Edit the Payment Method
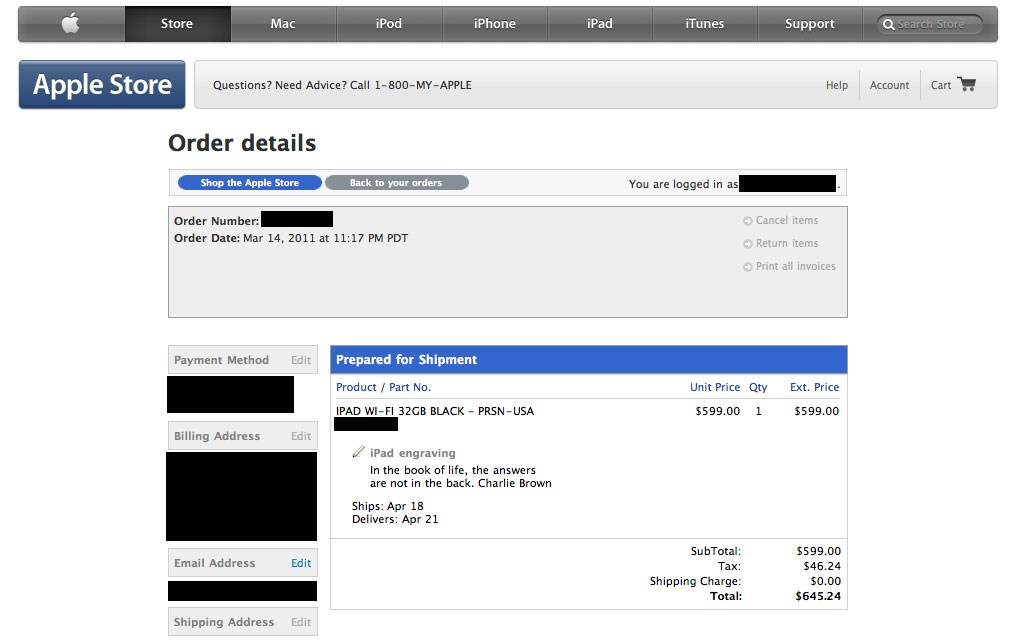1009x641 pixels. tap(301, 360)
